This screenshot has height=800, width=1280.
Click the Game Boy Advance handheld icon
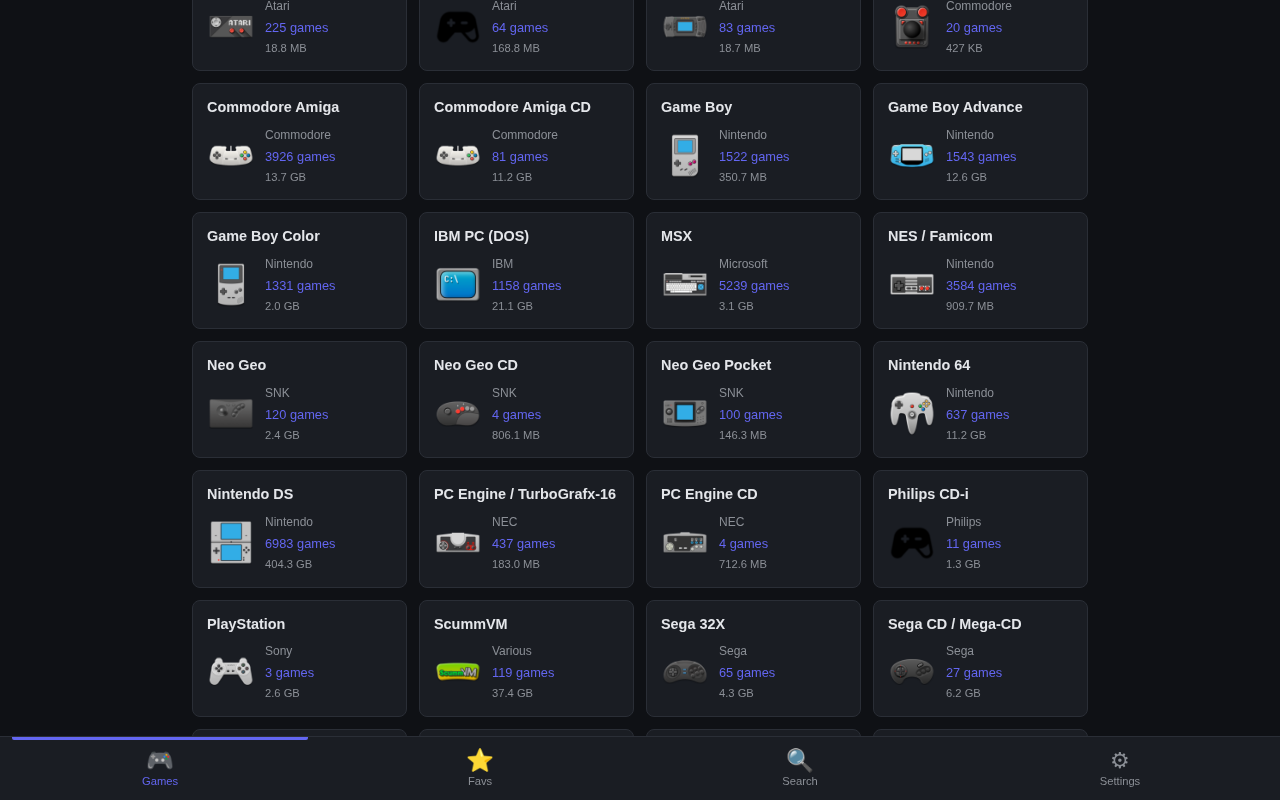[x=912, y=155]
